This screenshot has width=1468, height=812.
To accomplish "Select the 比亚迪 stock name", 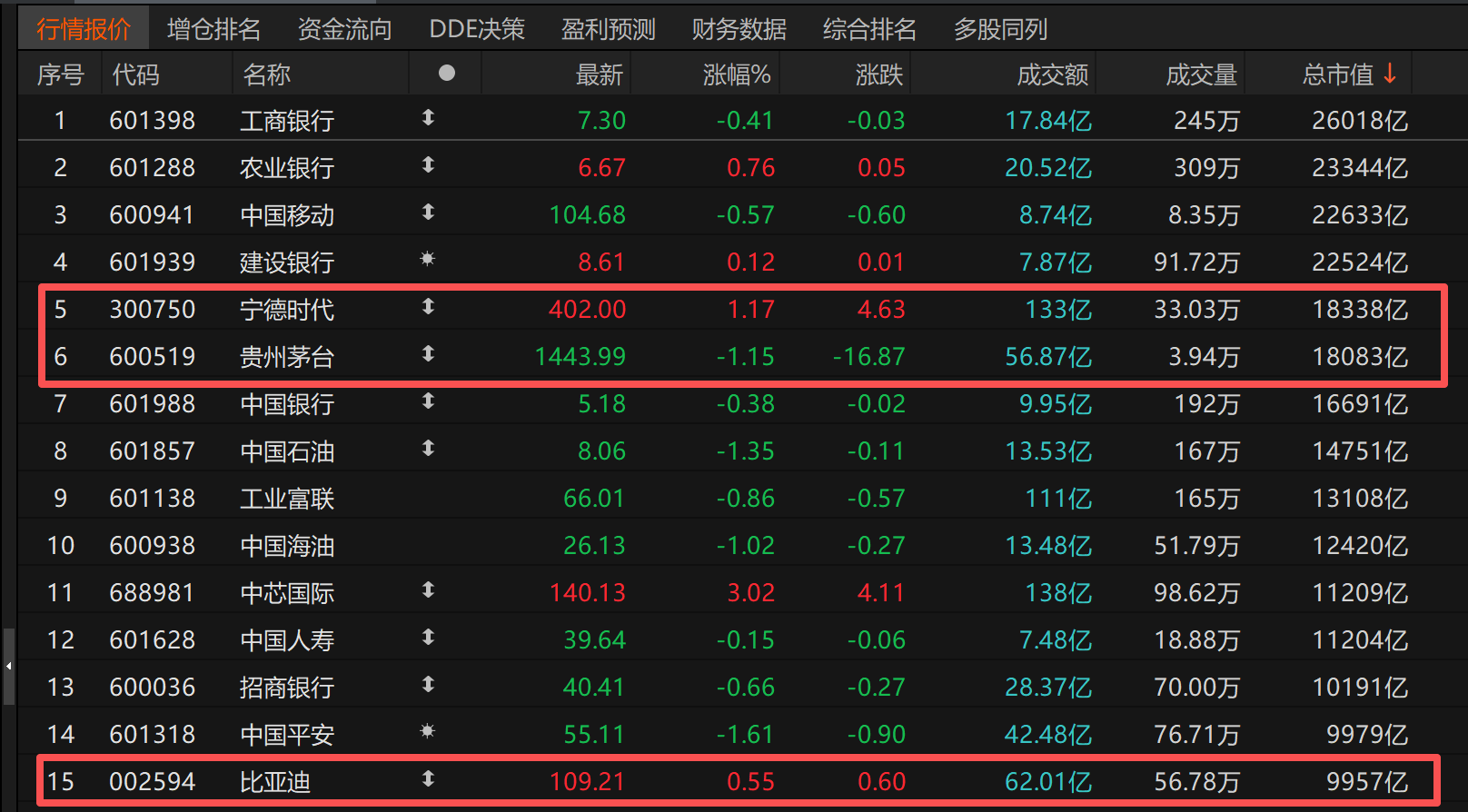I will click(275, 782).
